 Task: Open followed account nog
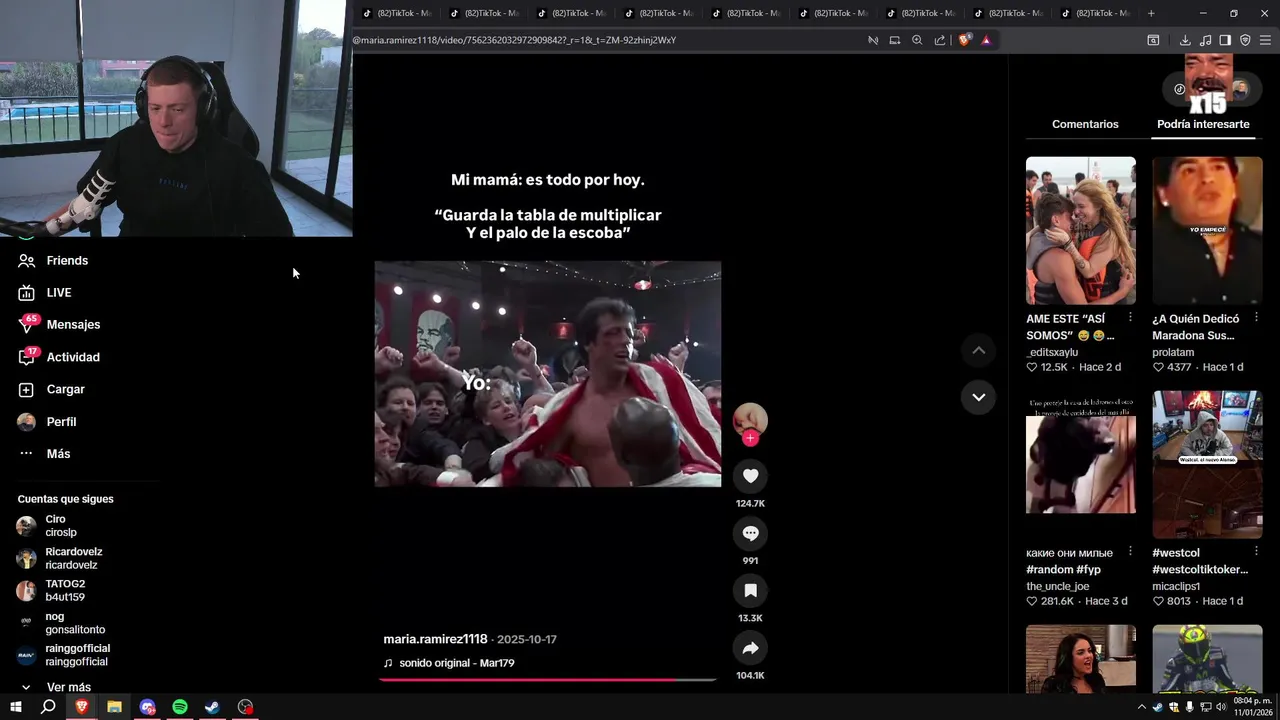coord(60,623)
